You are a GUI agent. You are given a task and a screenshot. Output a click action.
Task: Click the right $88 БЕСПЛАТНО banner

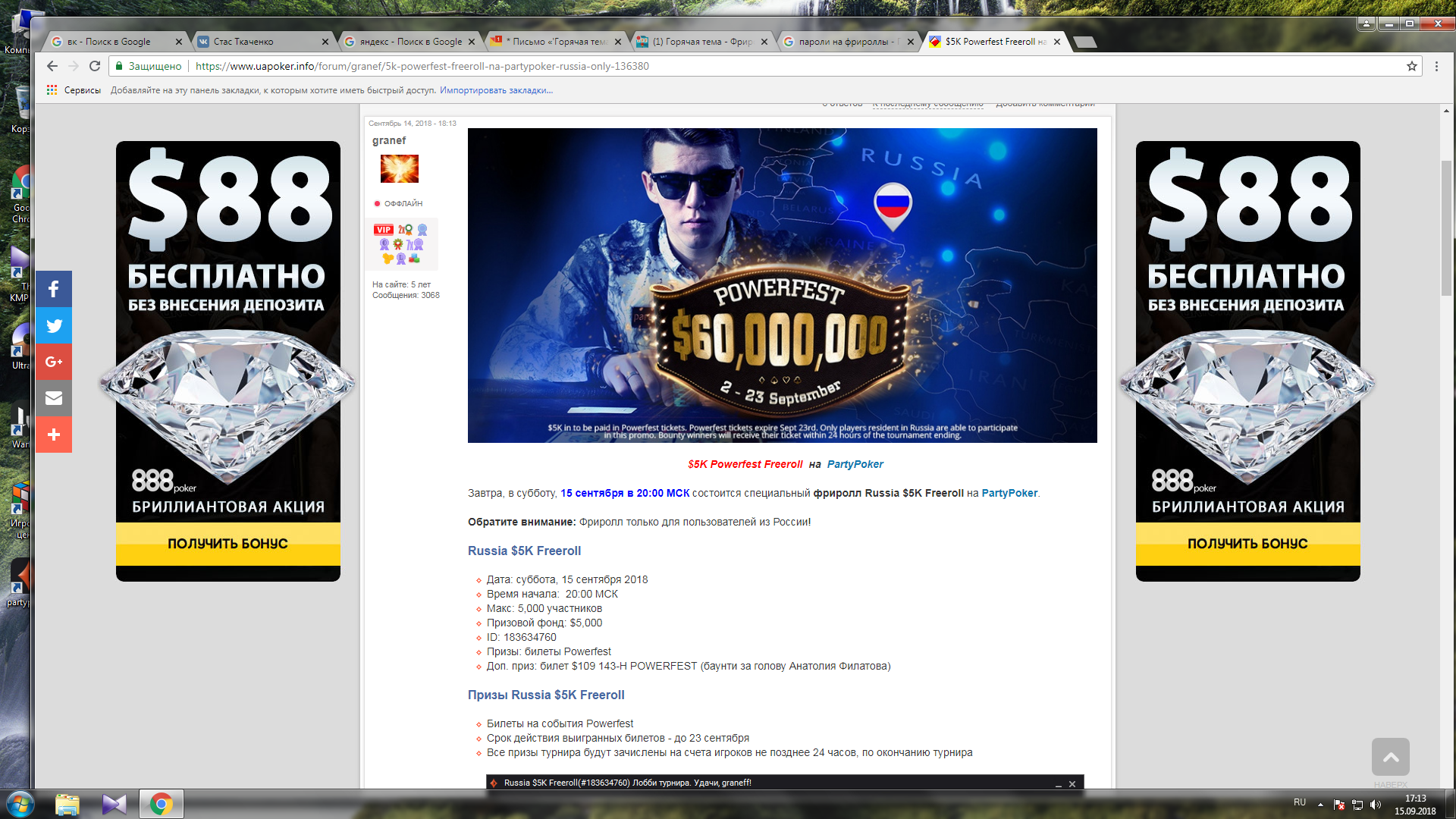(1247, 361)
